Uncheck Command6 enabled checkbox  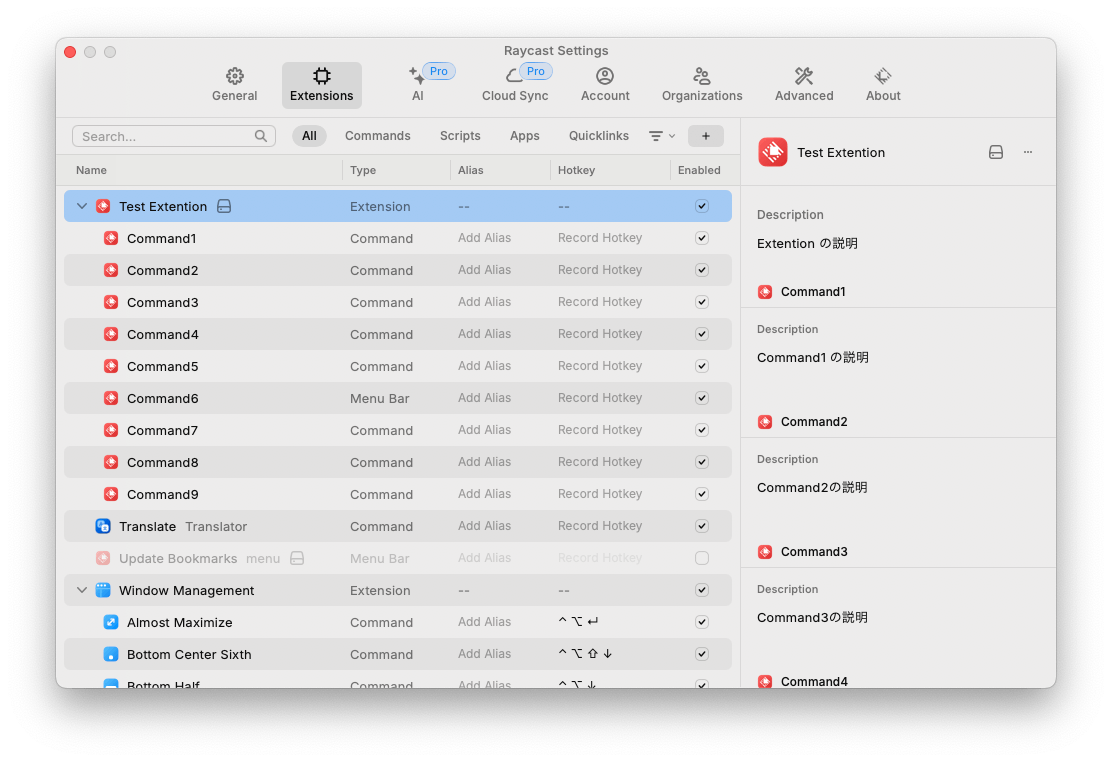(x=701, y=397)
